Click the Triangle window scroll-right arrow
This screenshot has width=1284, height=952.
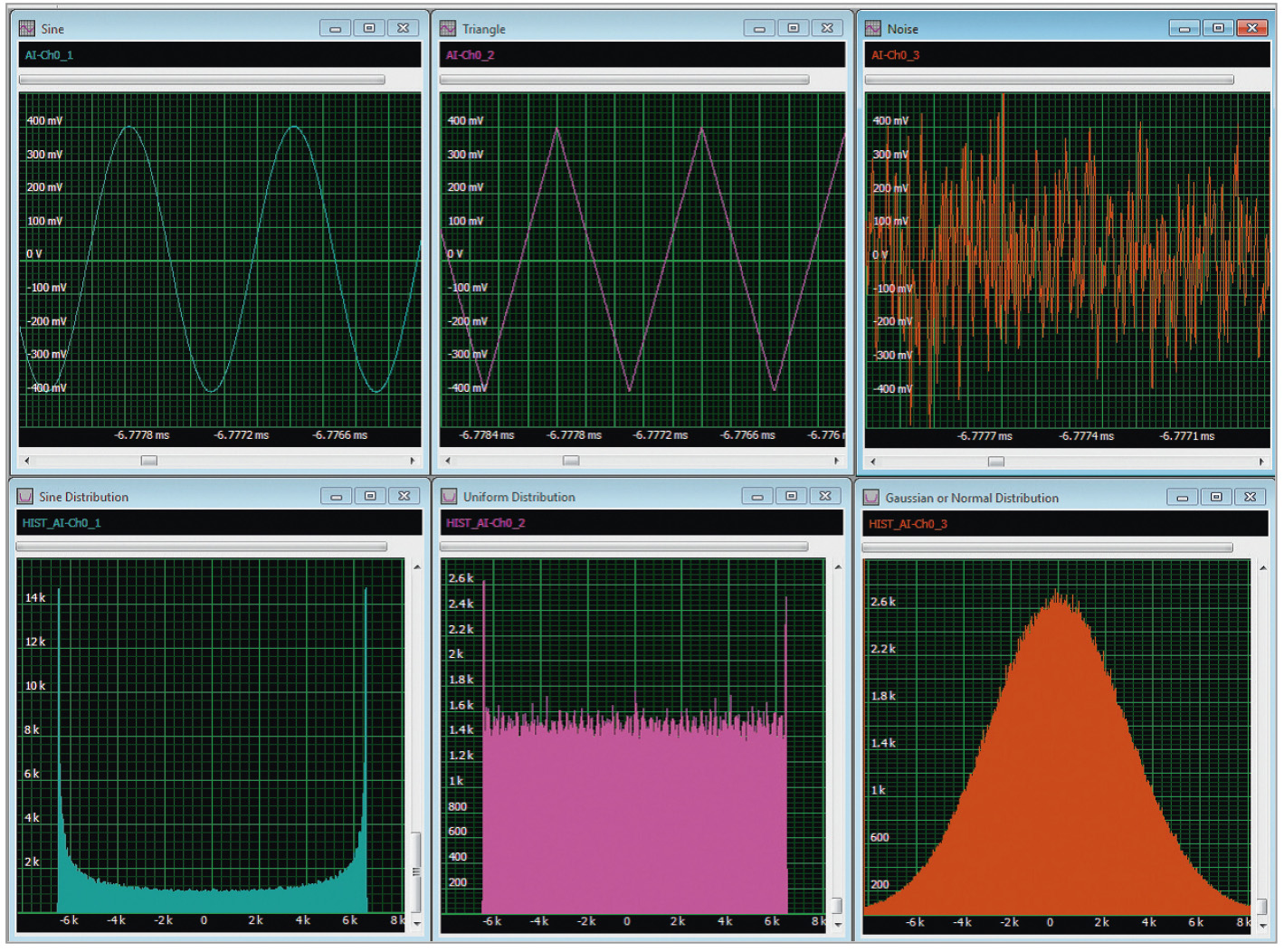[x=836, y=461]
